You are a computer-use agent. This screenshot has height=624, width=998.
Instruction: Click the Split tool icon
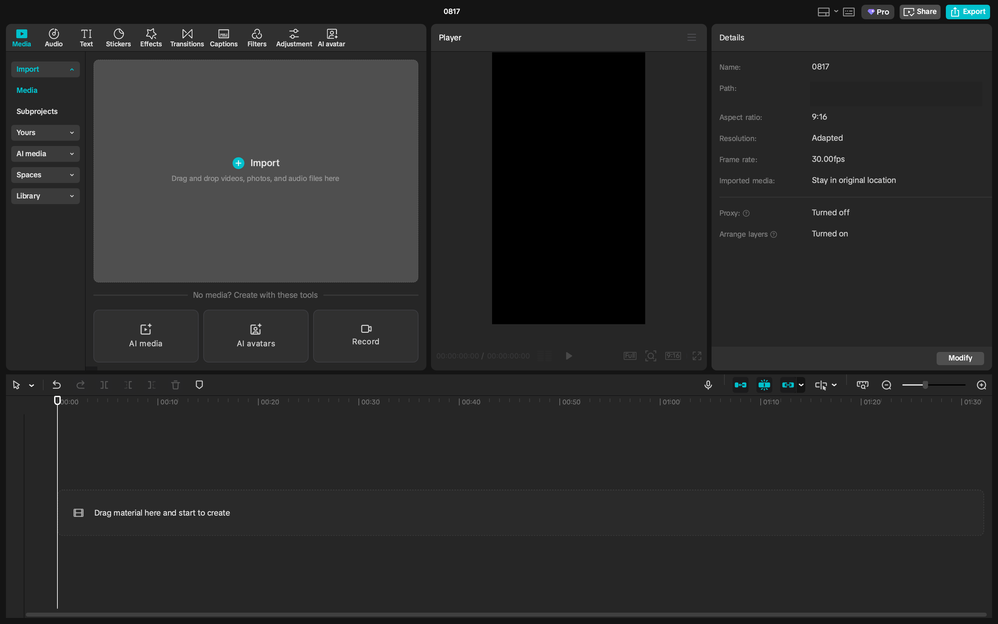click(104, 385)
